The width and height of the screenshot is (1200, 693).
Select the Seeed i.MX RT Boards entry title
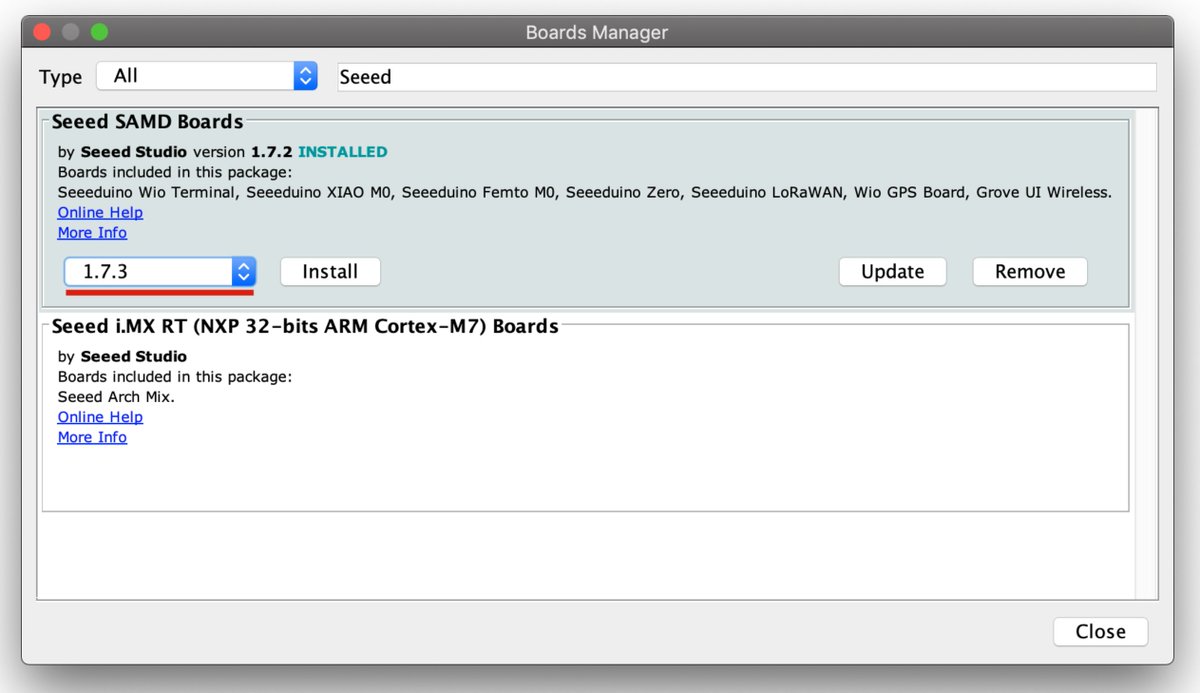tap(305, 326)
